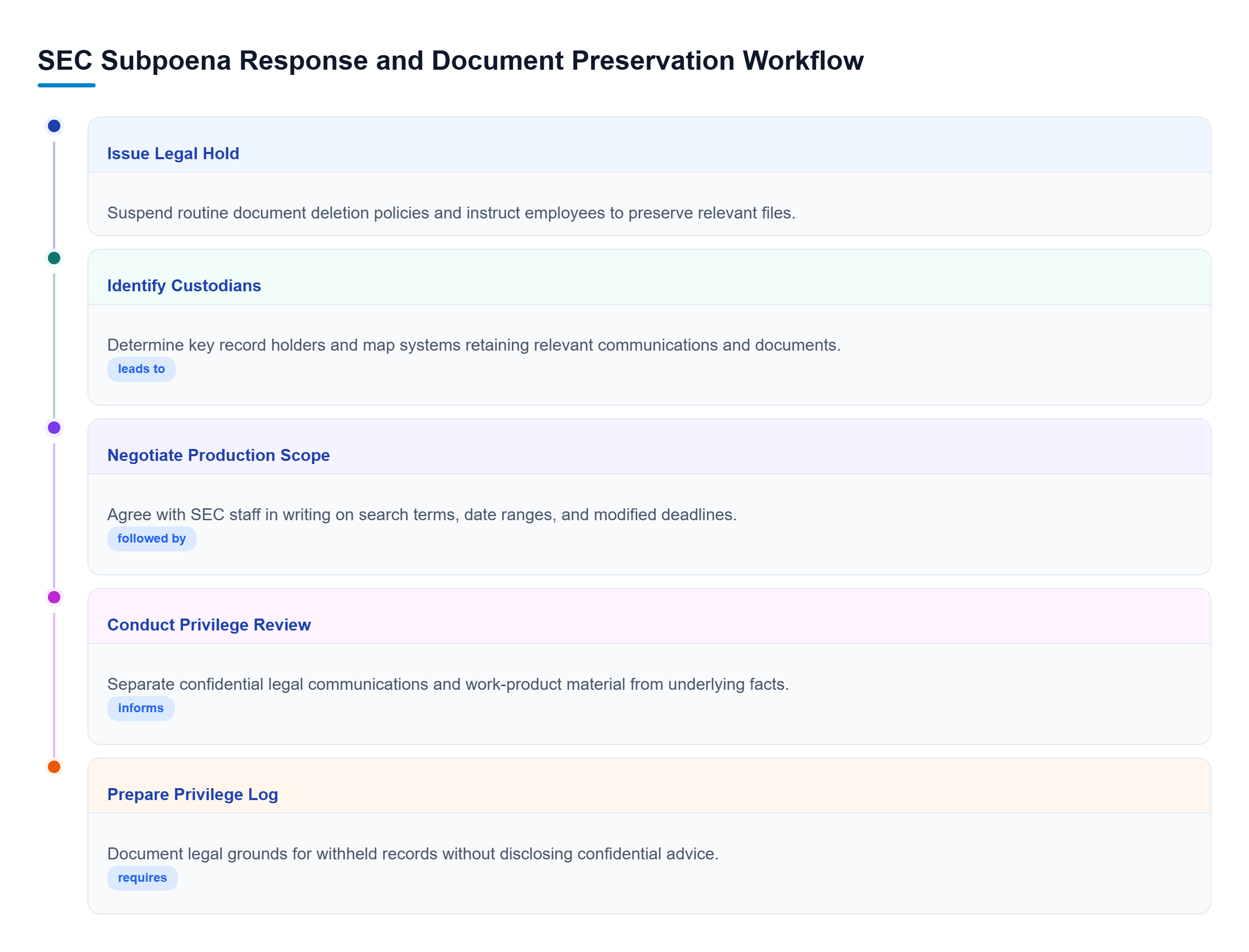Click the page title SEC Subpoena Response
The height and width of the screenshot is (952, 1249).
pyautogui.click(x=450, y=61)
